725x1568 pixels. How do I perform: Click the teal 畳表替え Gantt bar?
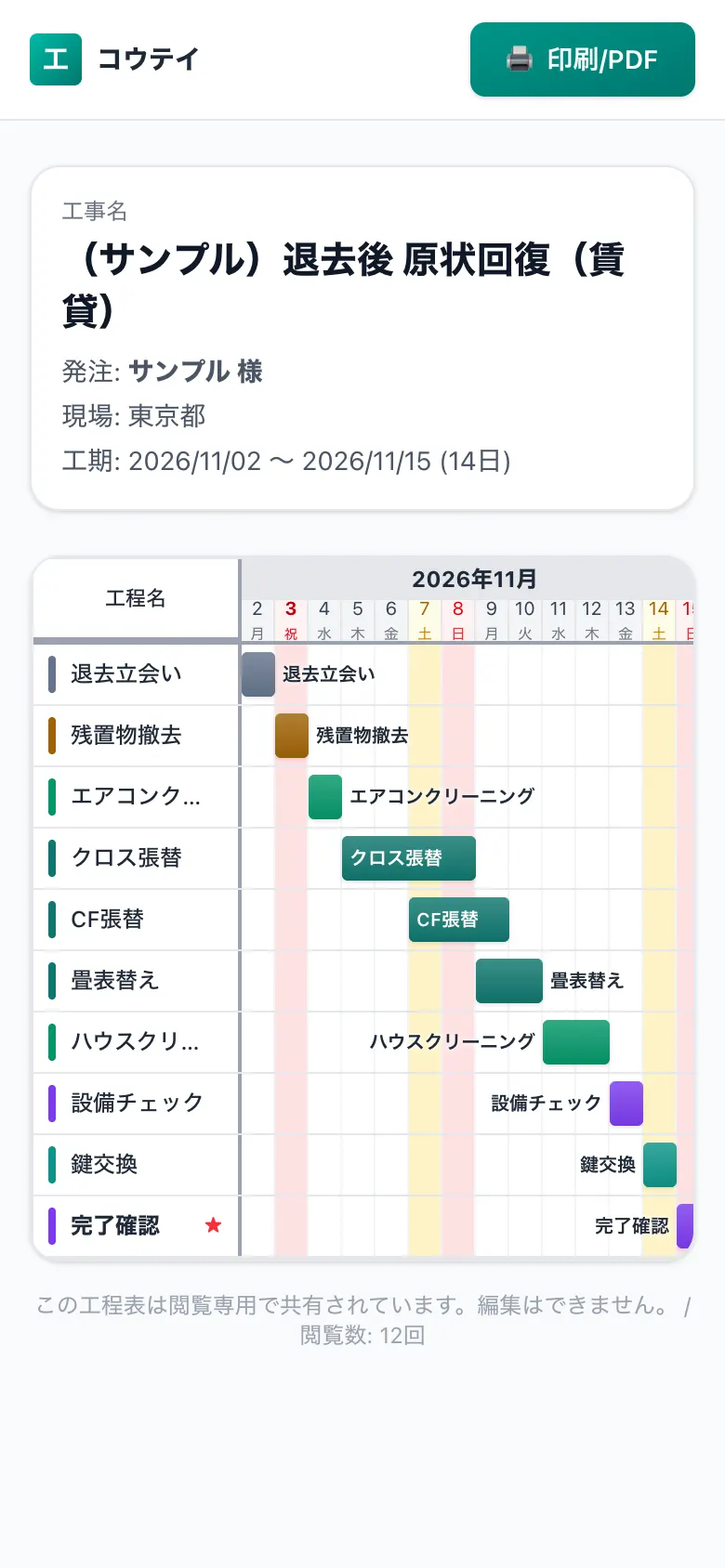click(x=509, y=981)
